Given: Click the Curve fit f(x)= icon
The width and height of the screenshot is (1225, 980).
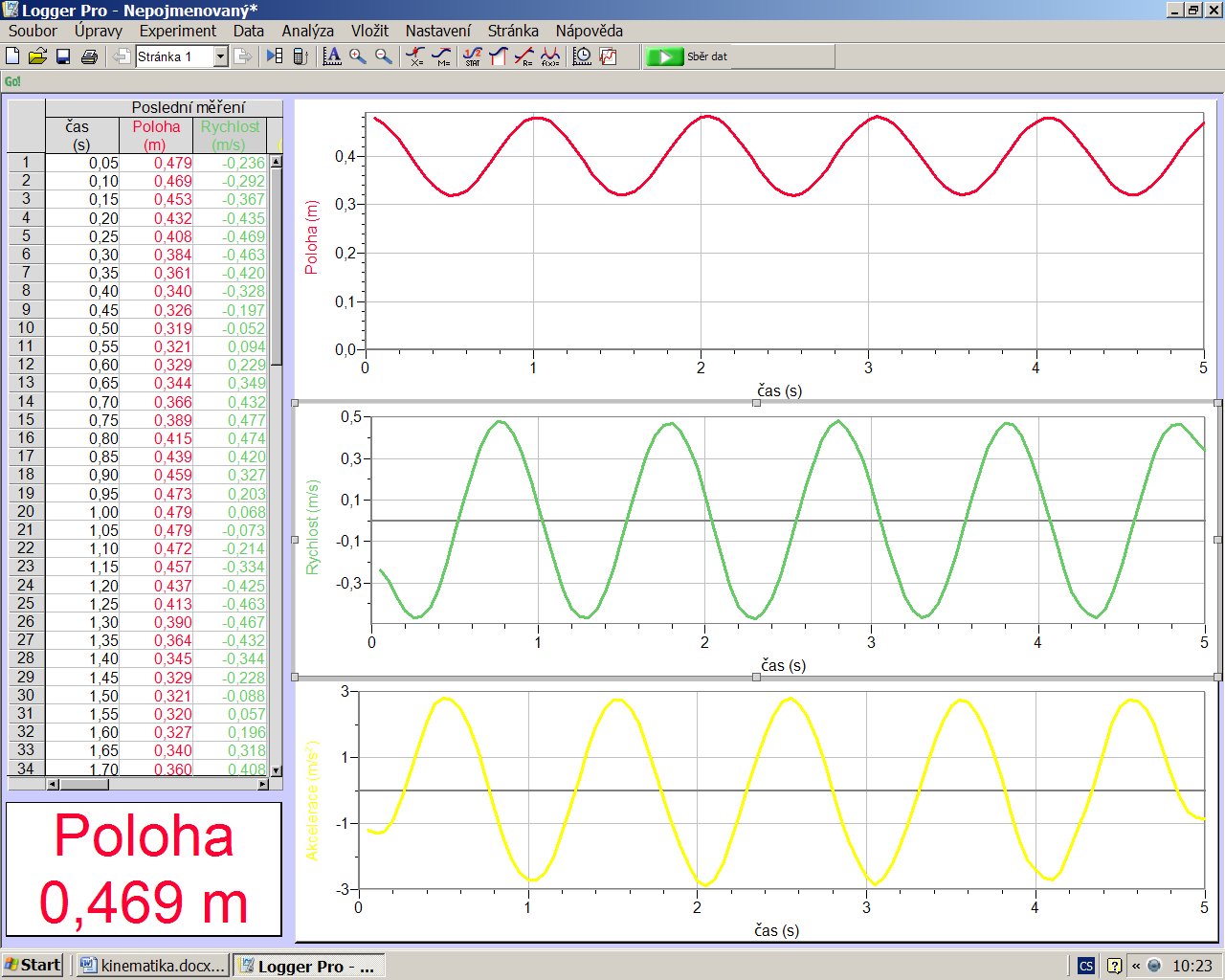Looking at the screenshot, I should pyautogui.click(x=550, y=56).
